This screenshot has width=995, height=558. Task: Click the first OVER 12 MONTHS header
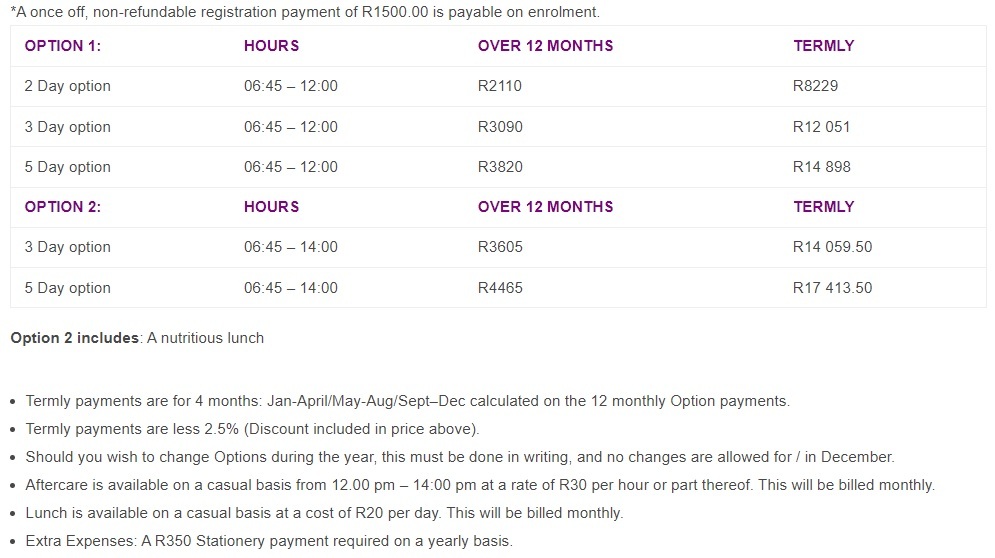click(546, 46)
